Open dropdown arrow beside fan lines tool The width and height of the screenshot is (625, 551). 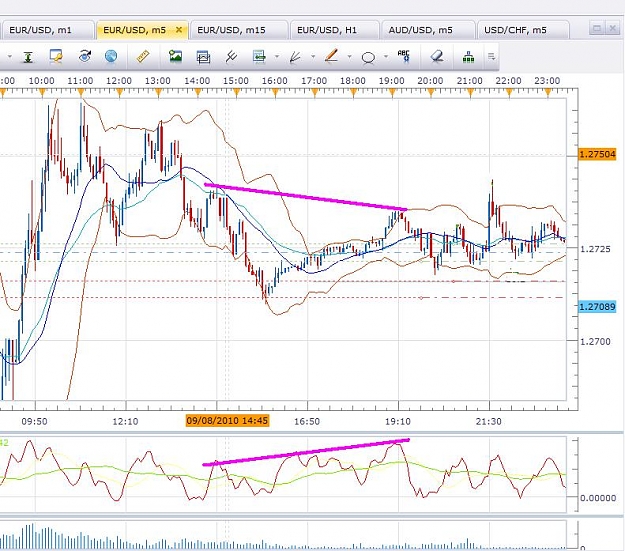pos(313,57)
